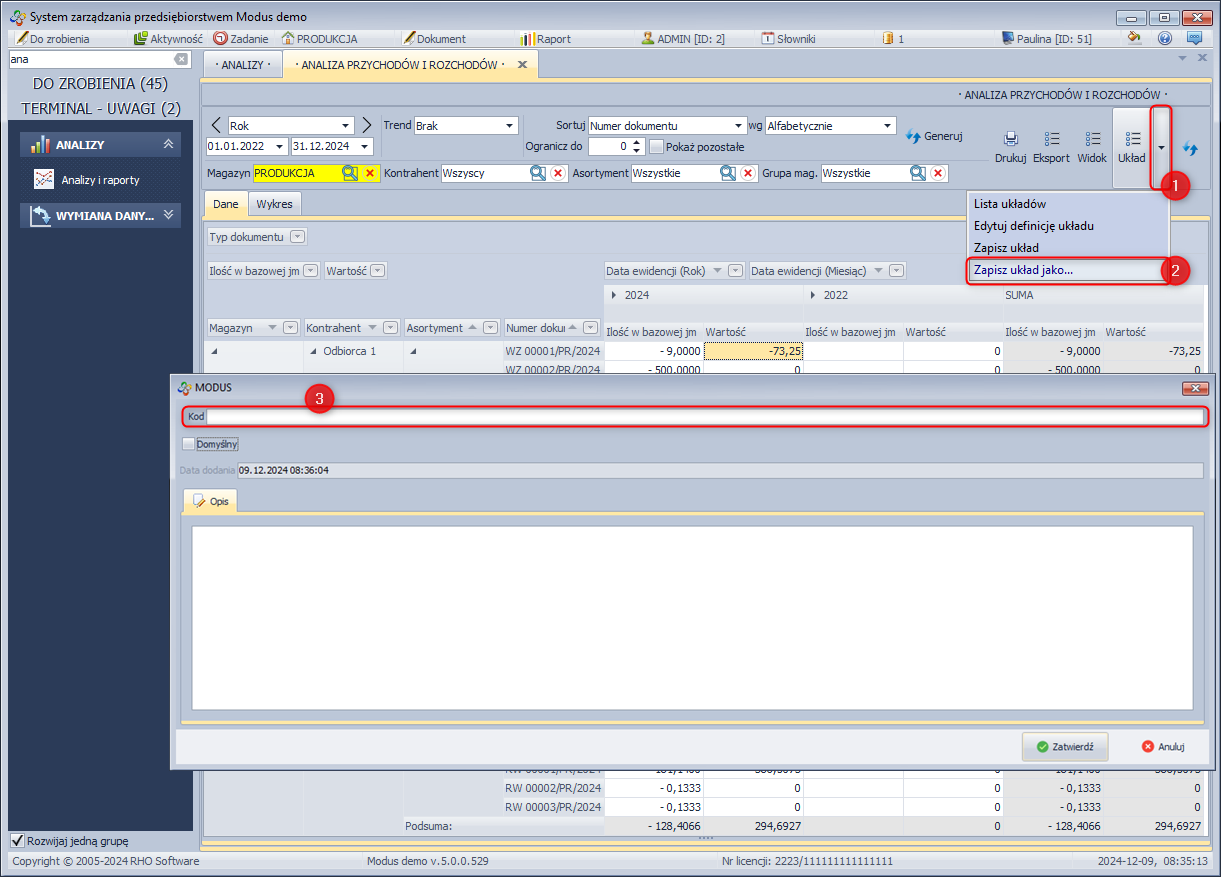Click the Widok toolbar icon
The width and height of the screenshot is (1221, 877).
pos(1092,140)
